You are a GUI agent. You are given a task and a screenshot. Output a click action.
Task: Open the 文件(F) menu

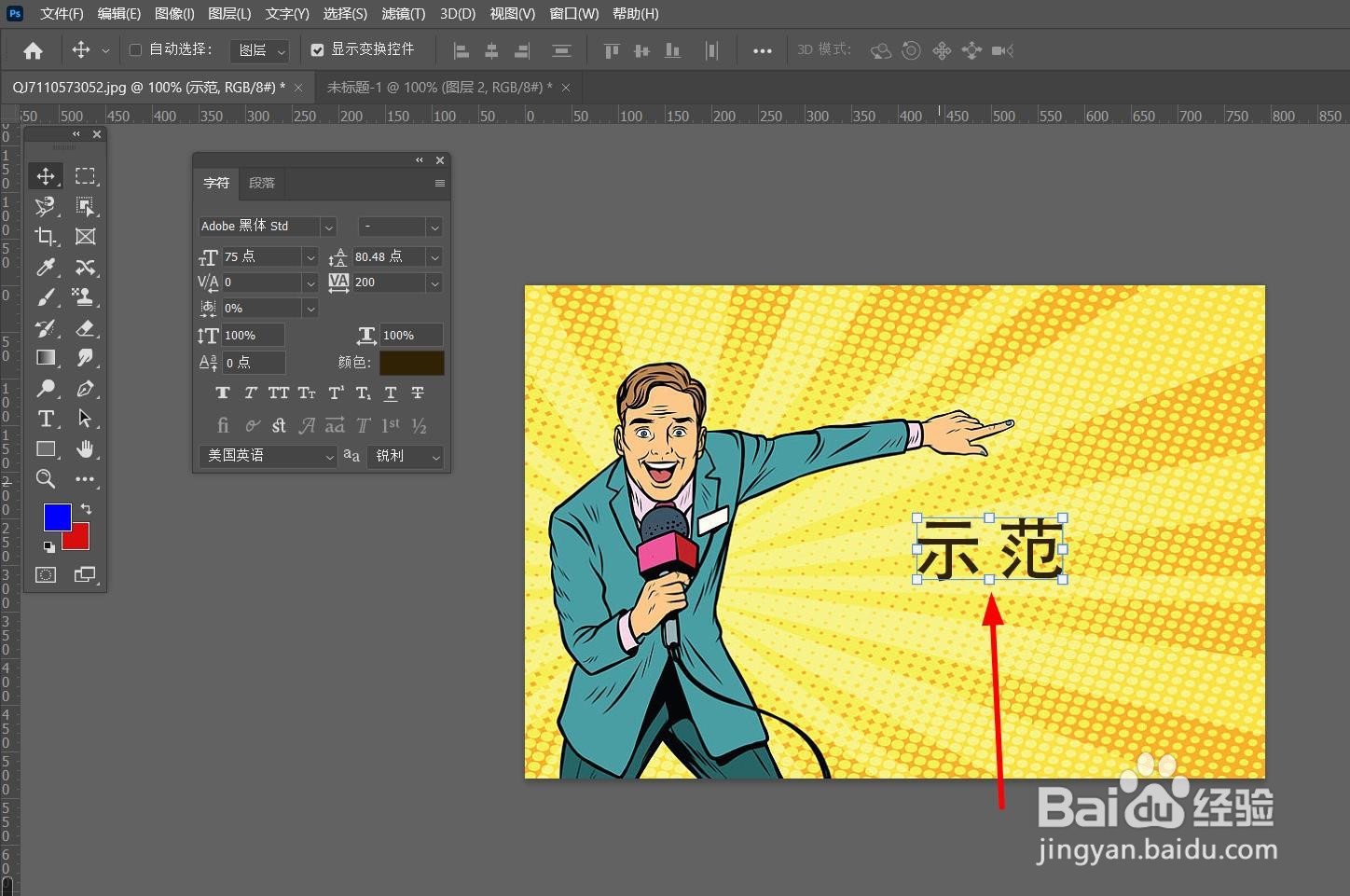pyautogui.click(x=62, y=14)
